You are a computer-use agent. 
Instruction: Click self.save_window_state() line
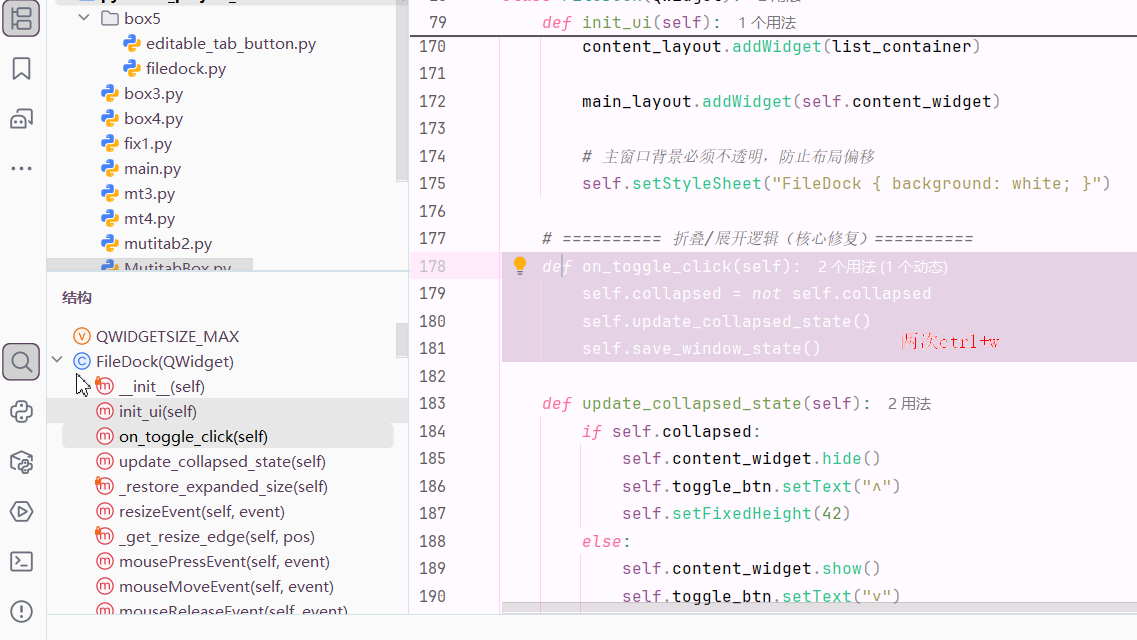(700, 349)
